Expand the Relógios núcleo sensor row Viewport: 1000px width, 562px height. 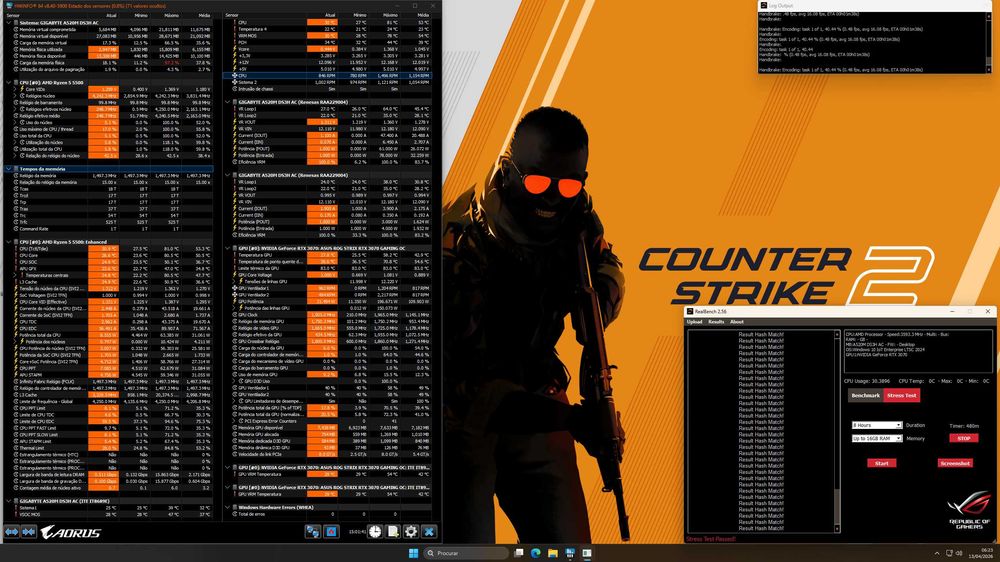pyautogui.click(x=15, y=96)
